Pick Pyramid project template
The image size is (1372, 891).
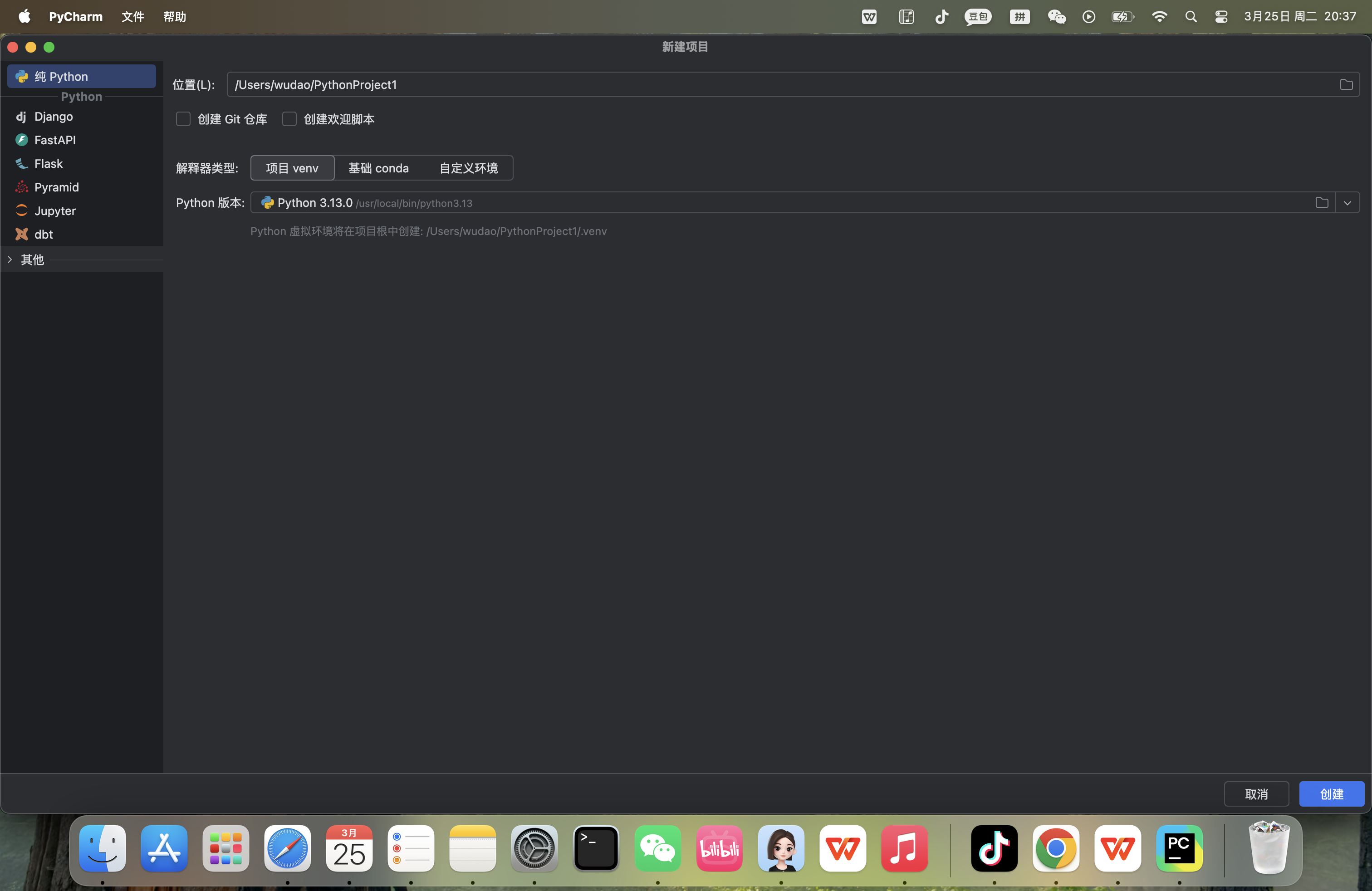[x=56, y=187]
